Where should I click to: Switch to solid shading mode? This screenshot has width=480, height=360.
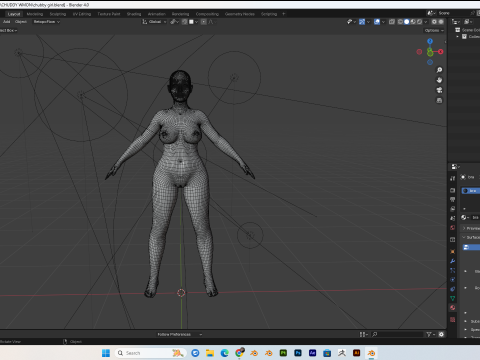click(406, 22)
